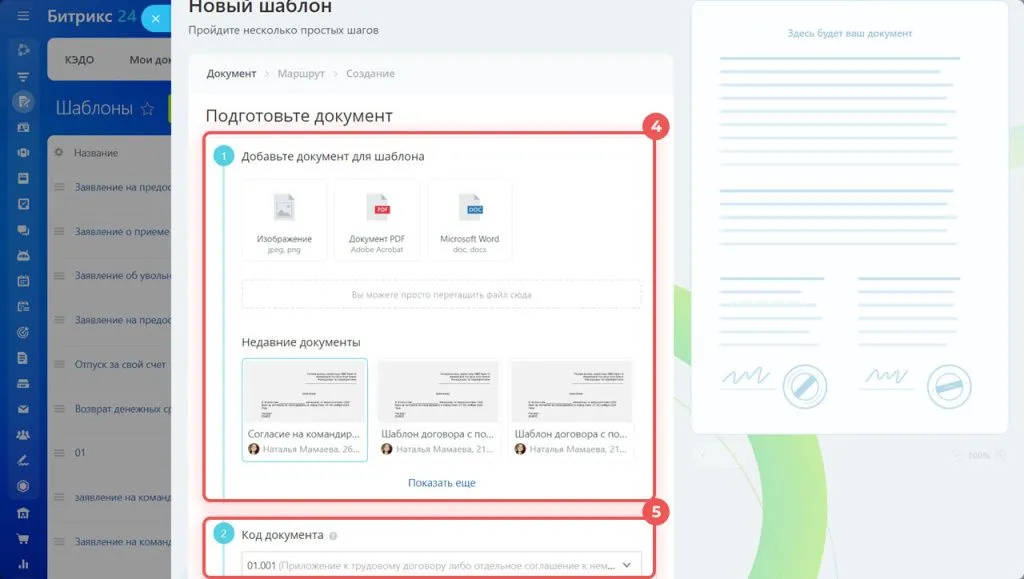Open the row menu for template 01
This screenshot has height=579, width=1024.
pos(59,452)
